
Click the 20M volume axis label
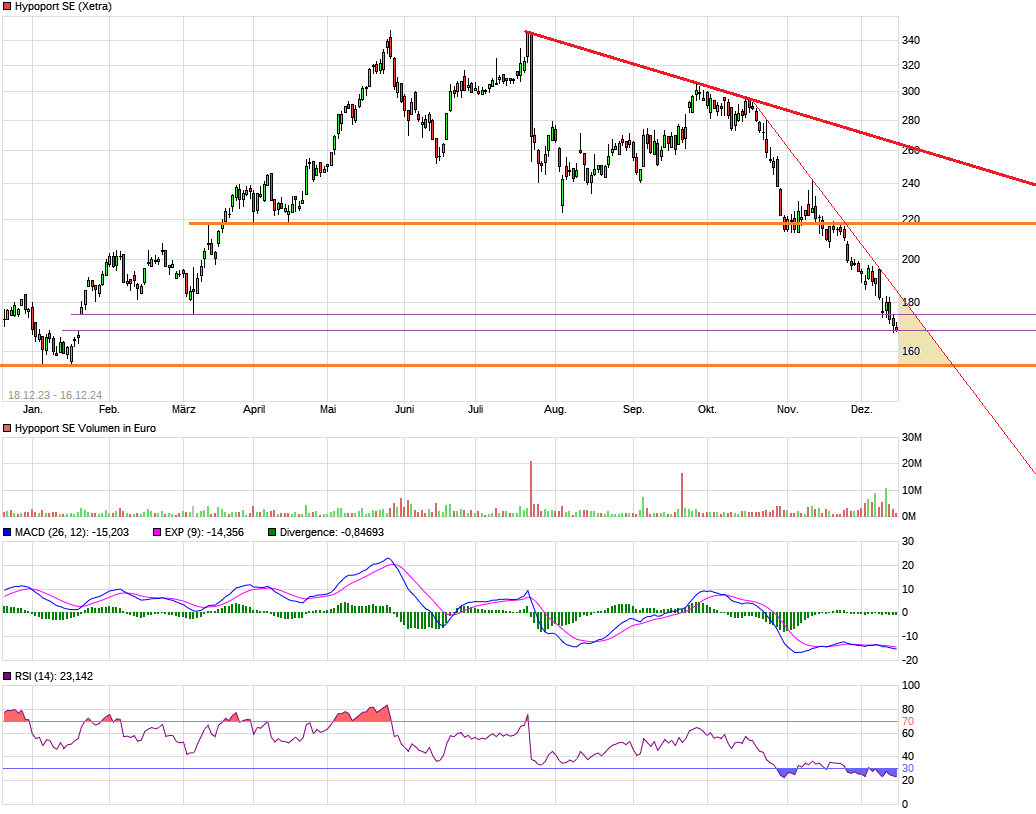912,463
